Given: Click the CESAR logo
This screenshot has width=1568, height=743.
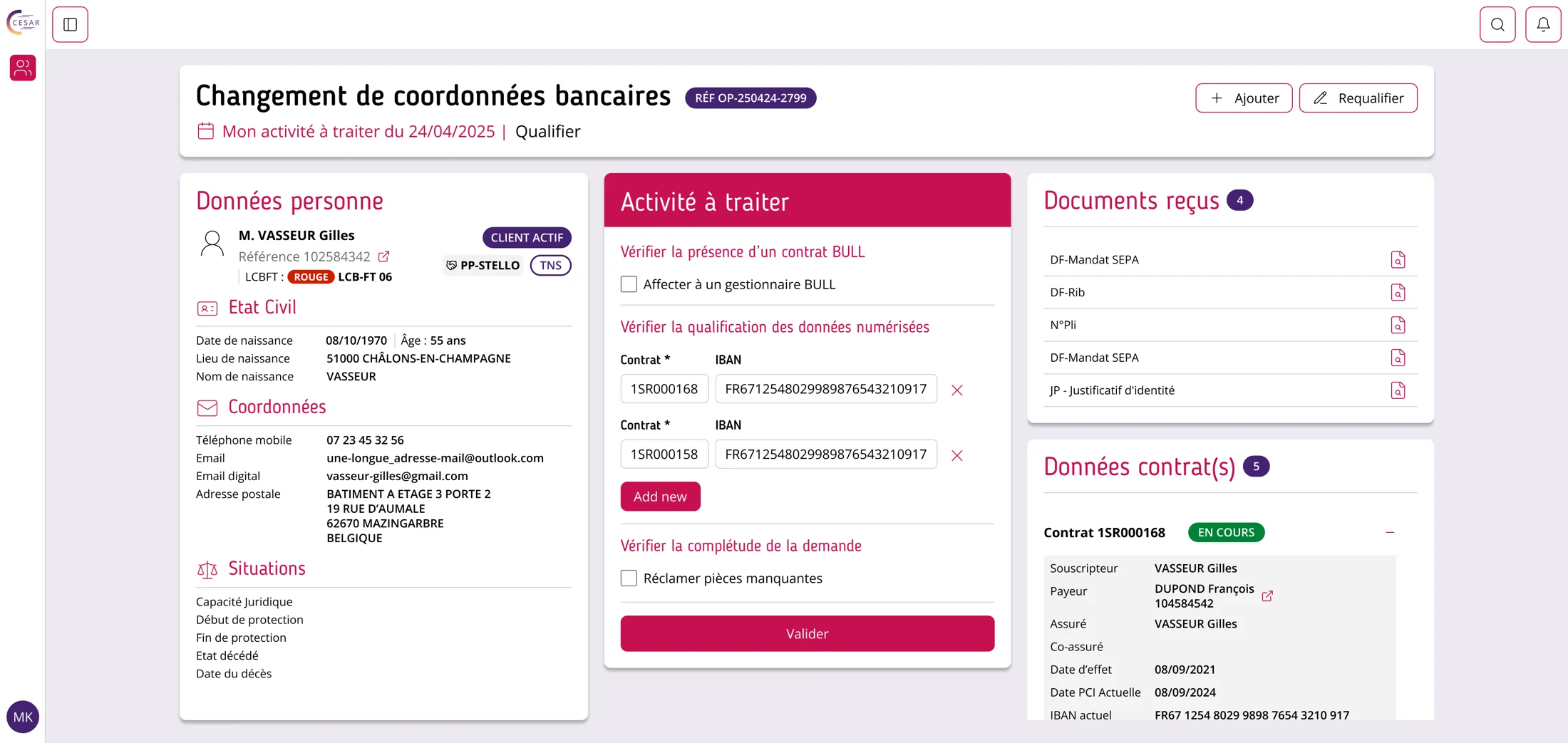Looking at the screenshot, I should point(23,22).
